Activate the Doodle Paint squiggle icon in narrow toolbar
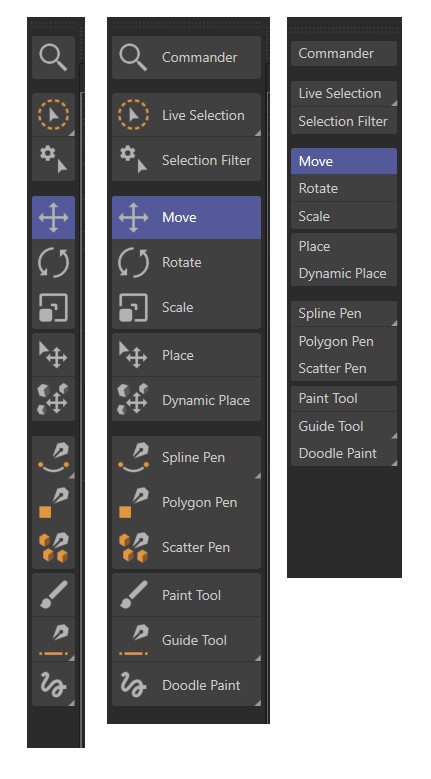The height and width of the screenshot is (779, 431). [x=54, y=685]
